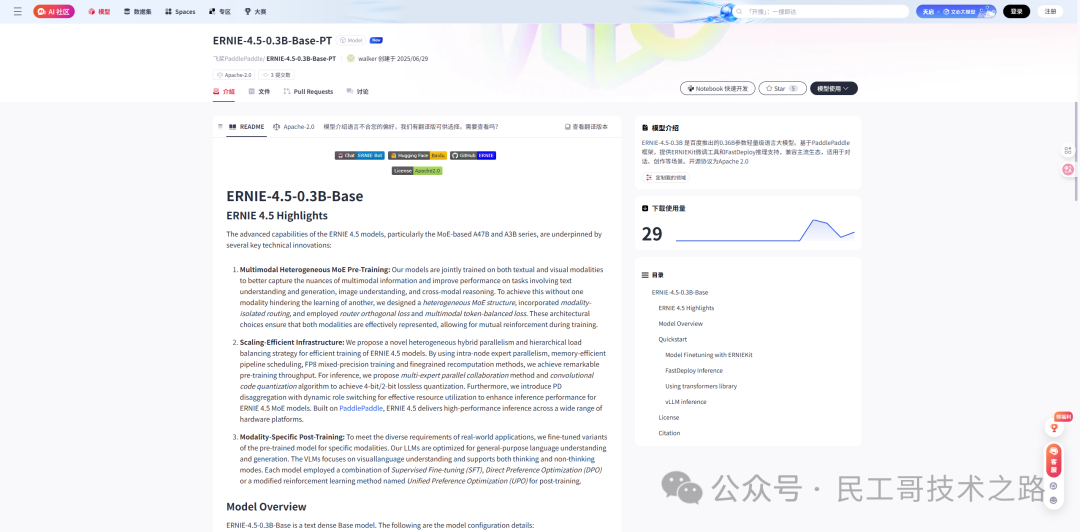This screenshot has height=532, width=1080.
Task: Click Notebook 快速开发 button
Action: (x=717, y=88)
